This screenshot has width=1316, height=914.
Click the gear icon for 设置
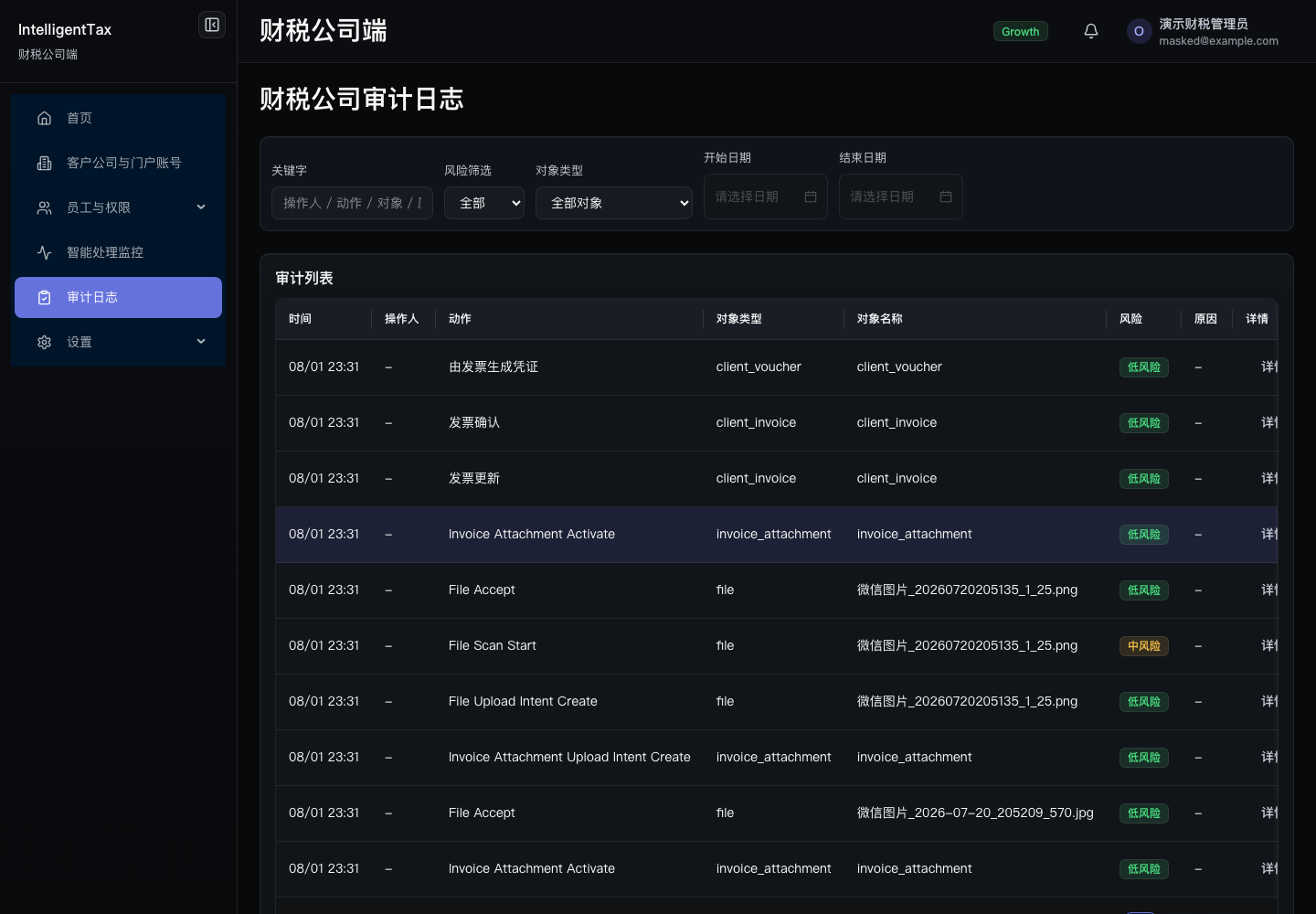[x=44, y=342]
